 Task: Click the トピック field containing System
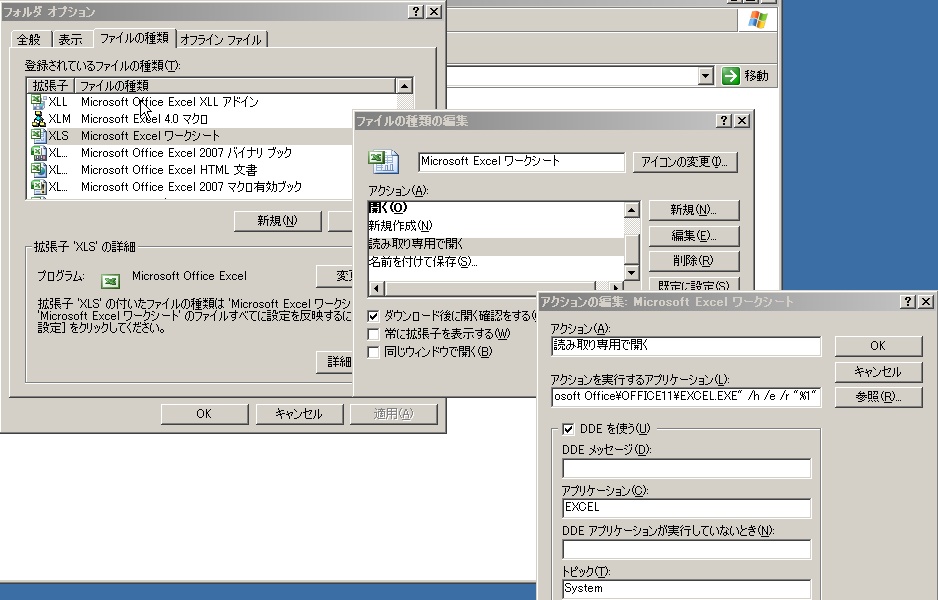pos(687,589)
